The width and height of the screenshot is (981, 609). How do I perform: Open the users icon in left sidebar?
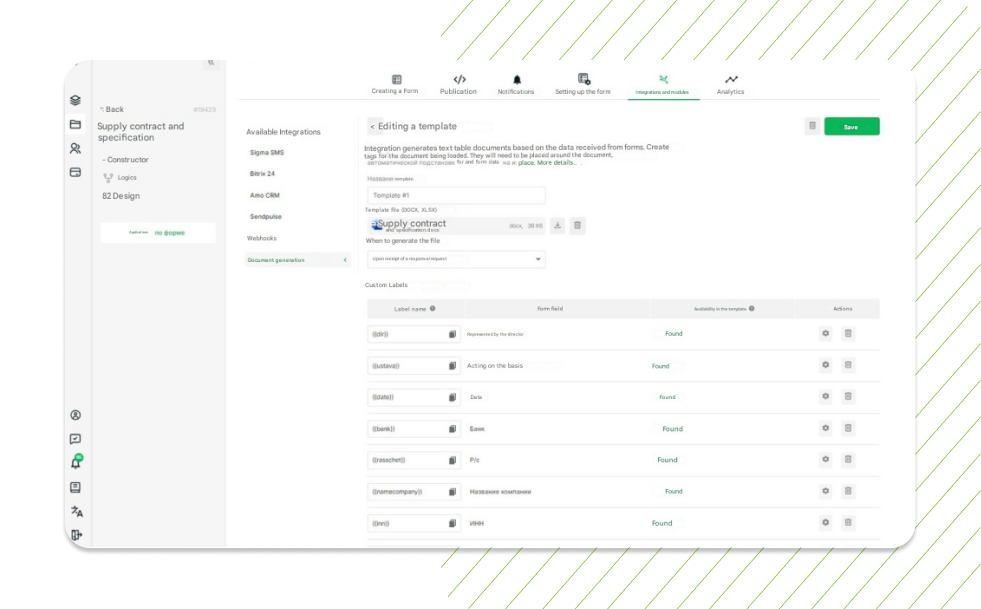coord(75,148)
